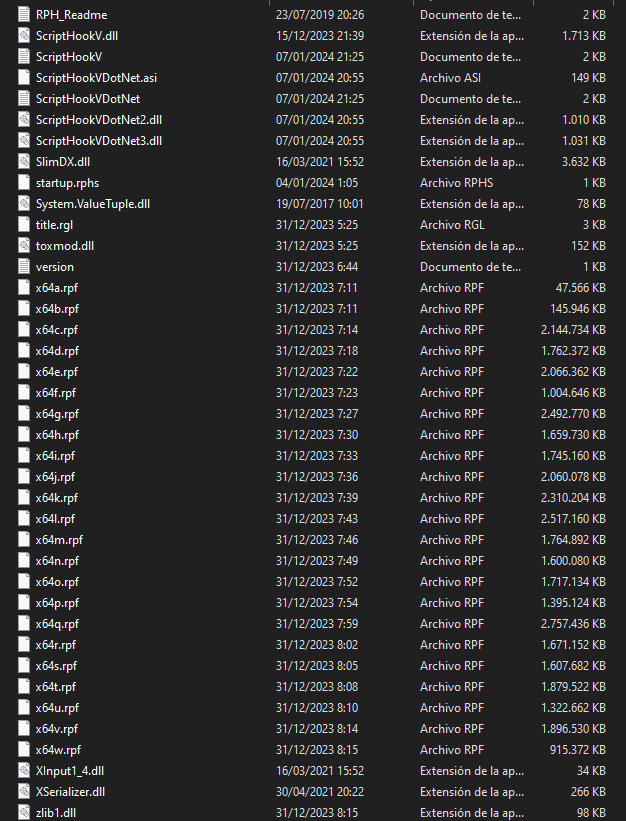Viewport: 626px width, 821px height.
Task: Click the ScriptHookVDotNet.asi file icon
Action: click(x=24, y=77)
